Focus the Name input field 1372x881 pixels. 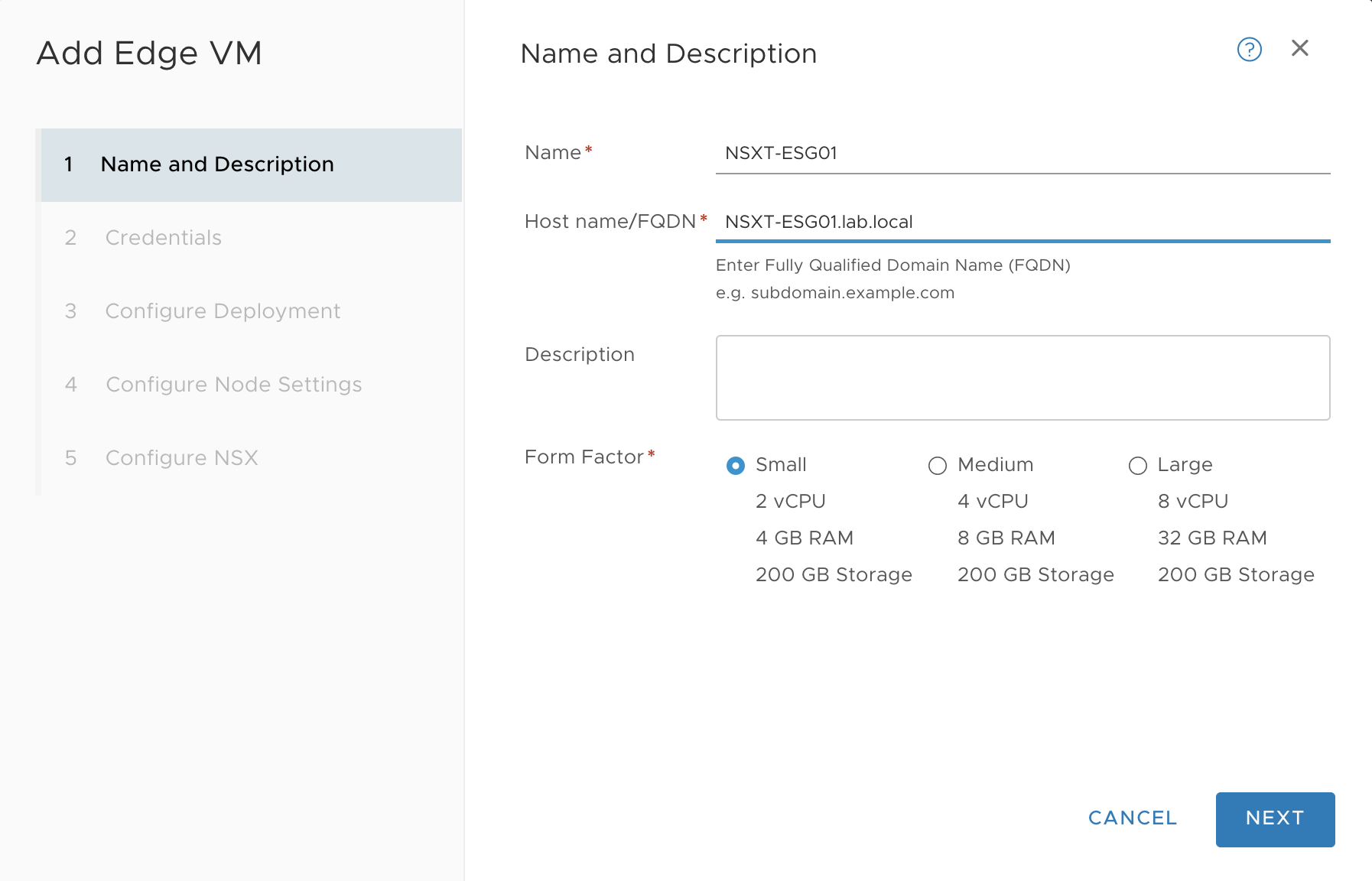tap(1022, 154)
